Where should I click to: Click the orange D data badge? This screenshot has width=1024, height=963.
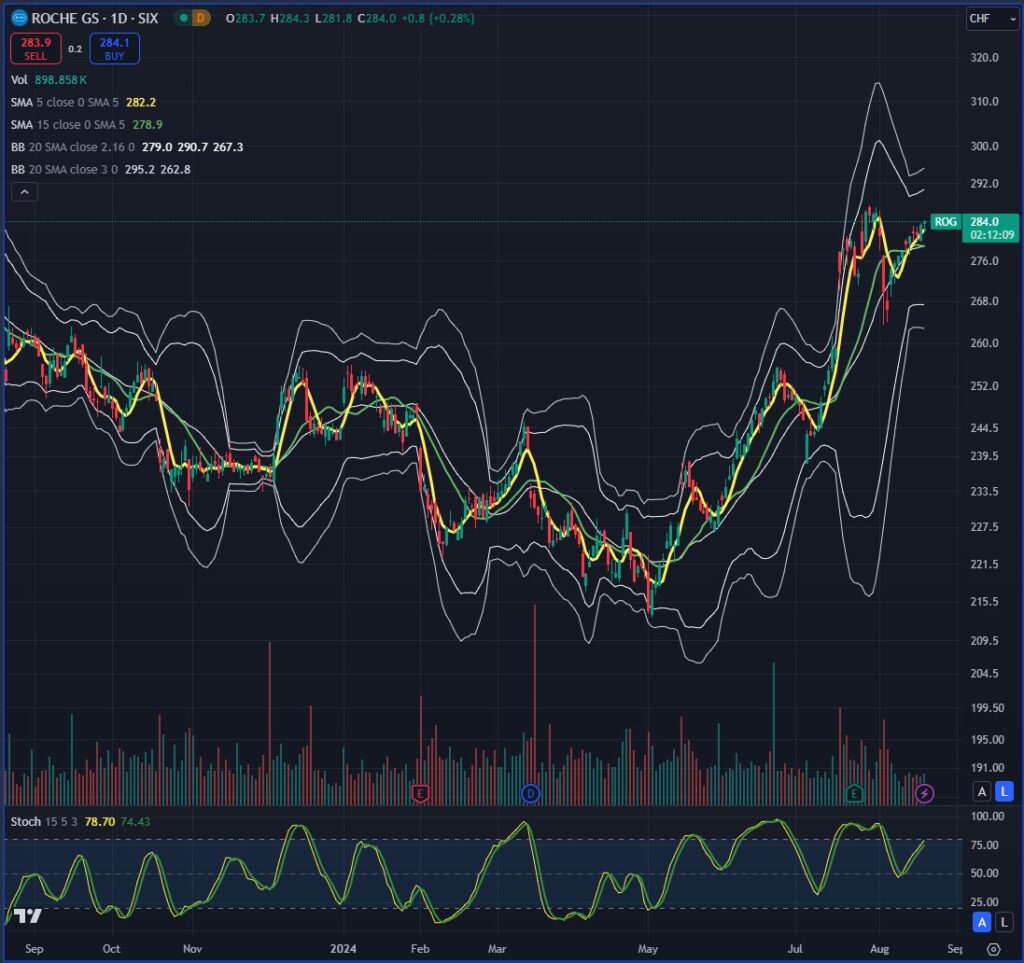[203, 18]
